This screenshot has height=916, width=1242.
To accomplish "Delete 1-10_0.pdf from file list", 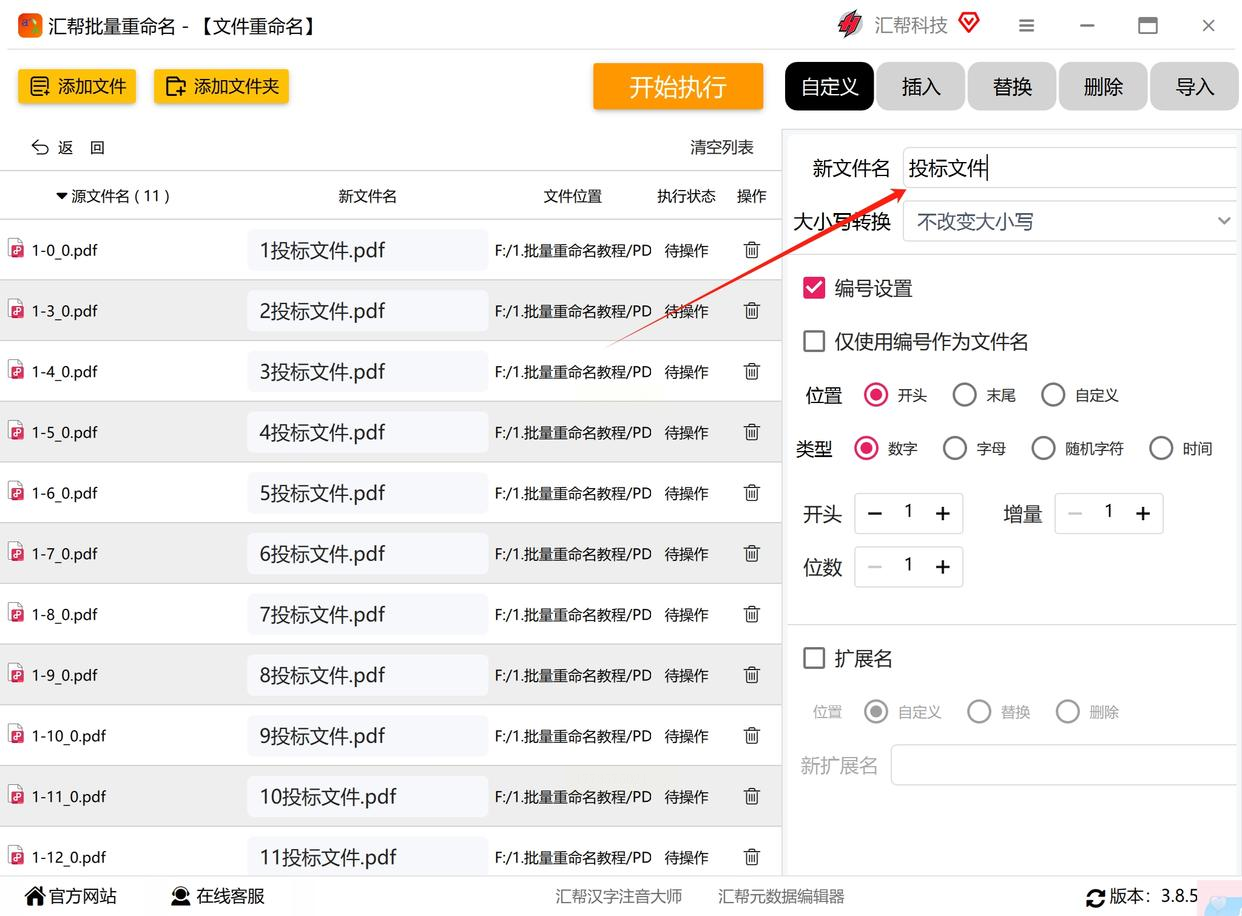I will [x=752, y=735].
